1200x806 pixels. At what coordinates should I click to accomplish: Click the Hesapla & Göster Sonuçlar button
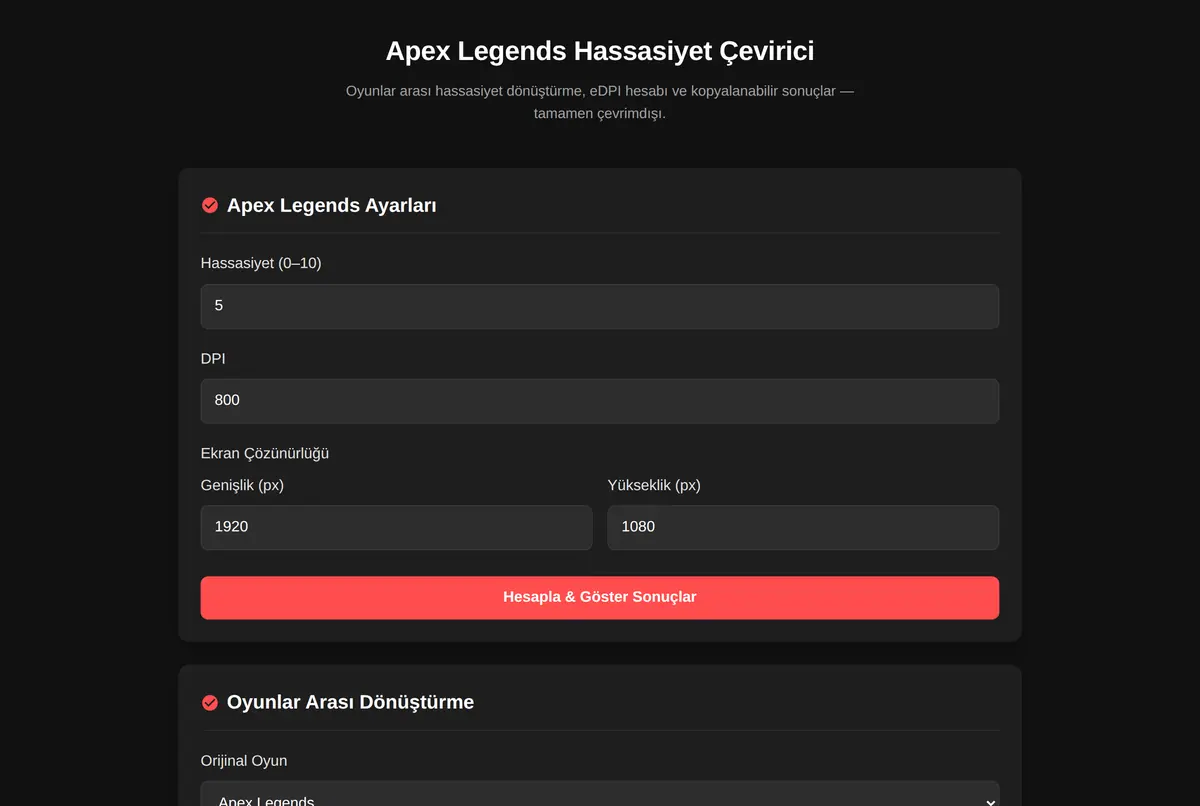[600, 597]
